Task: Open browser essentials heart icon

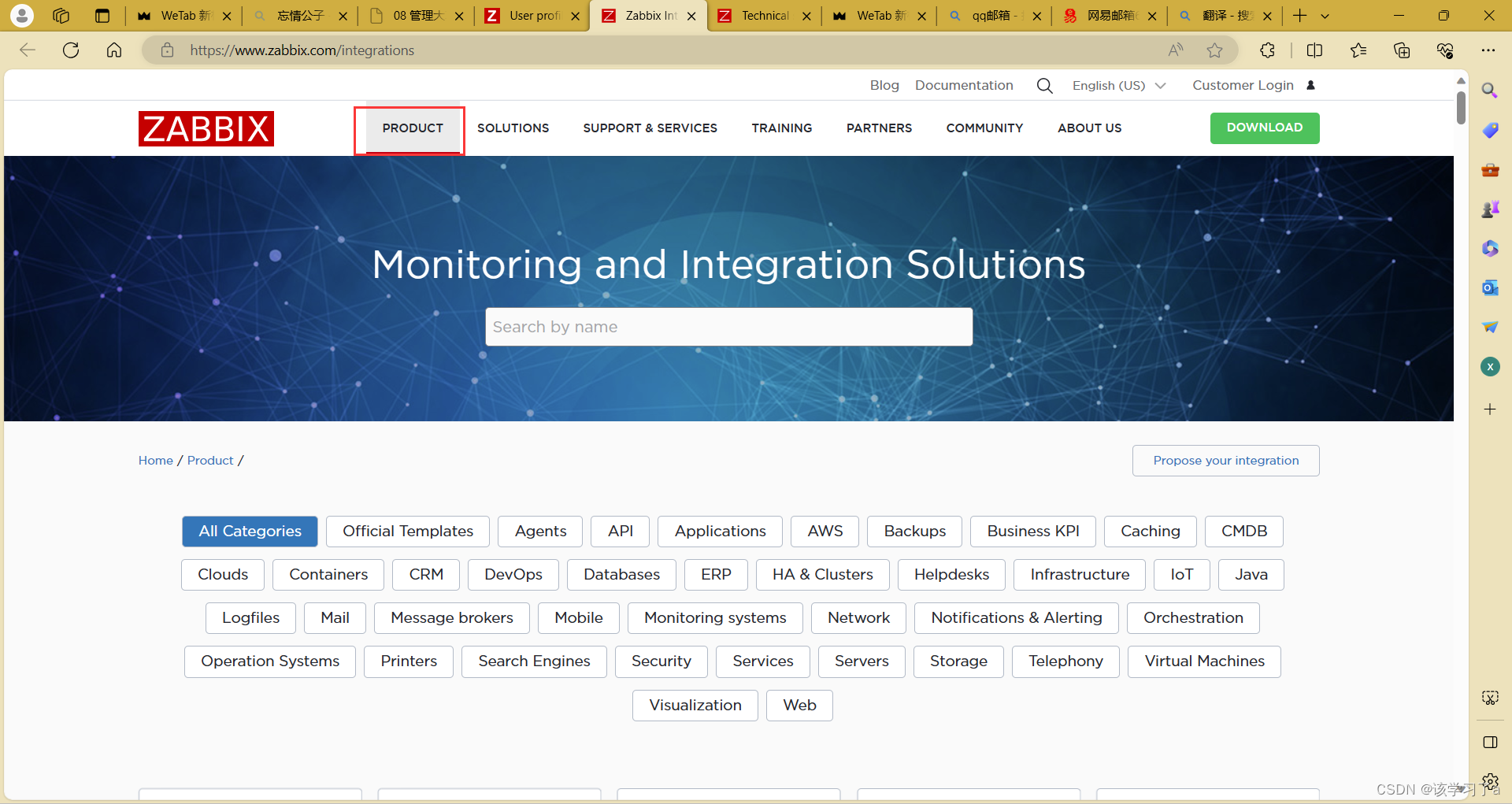Action: point(1445,50)
